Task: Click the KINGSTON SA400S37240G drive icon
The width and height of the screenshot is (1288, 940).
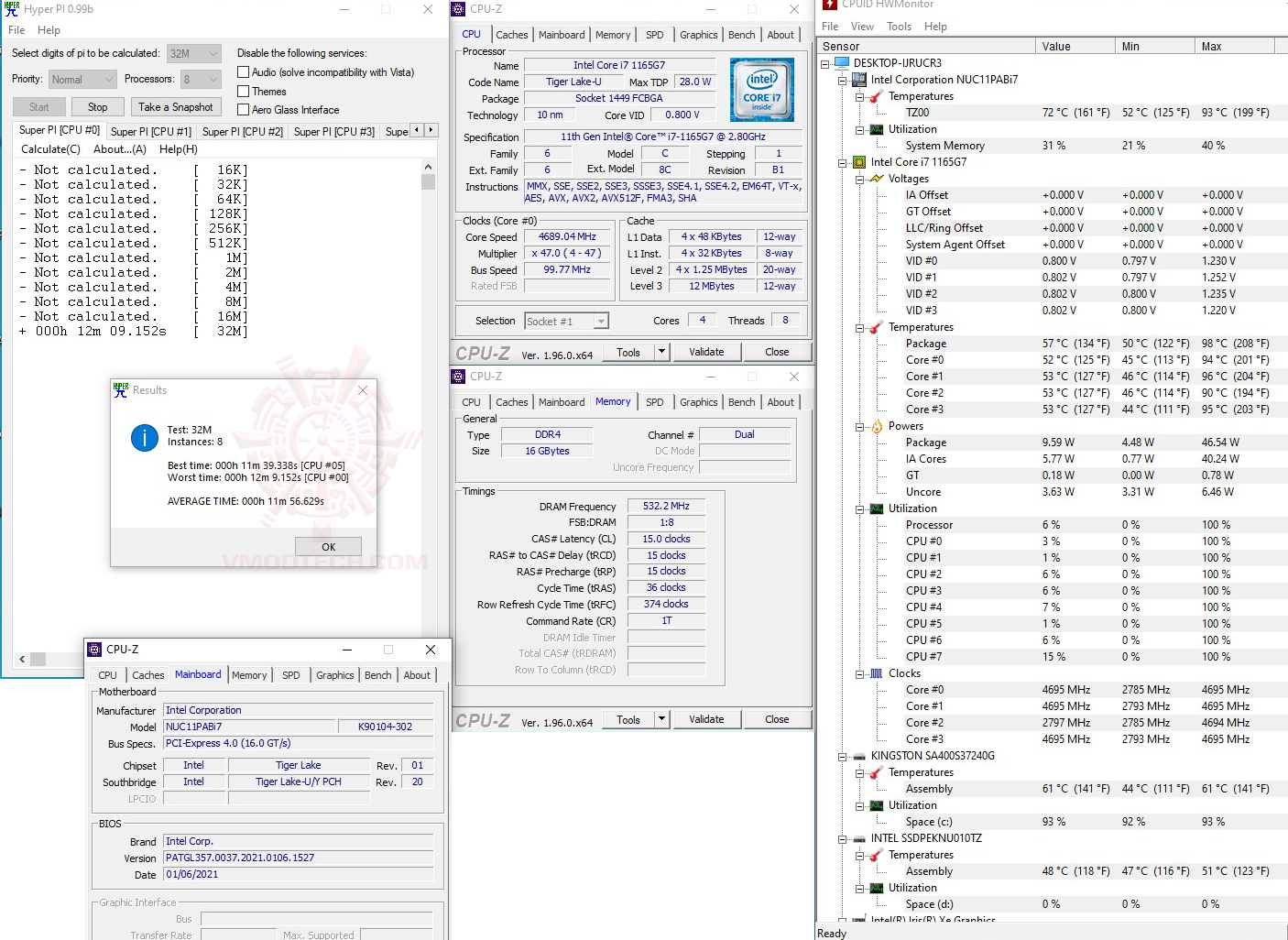Action: (859, 756)
